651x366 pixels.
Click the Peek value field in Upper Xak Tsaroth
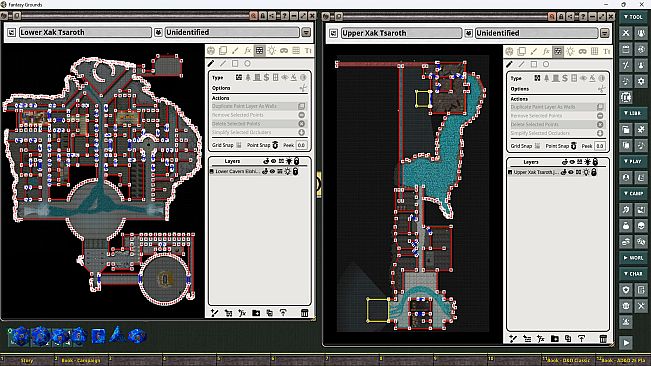tap(600, 146)
